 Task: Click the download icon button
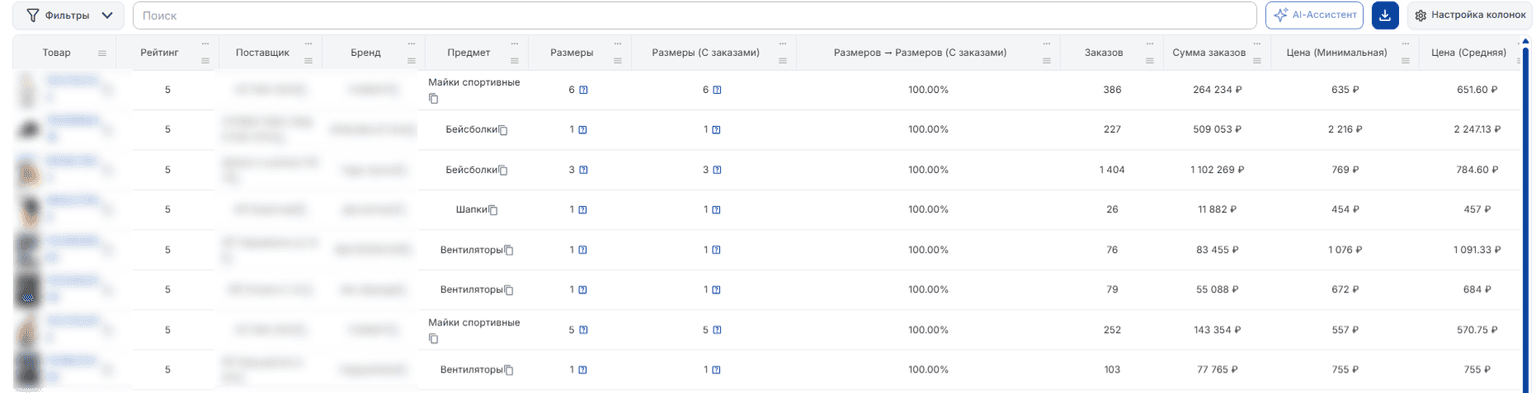(1385, 15)
